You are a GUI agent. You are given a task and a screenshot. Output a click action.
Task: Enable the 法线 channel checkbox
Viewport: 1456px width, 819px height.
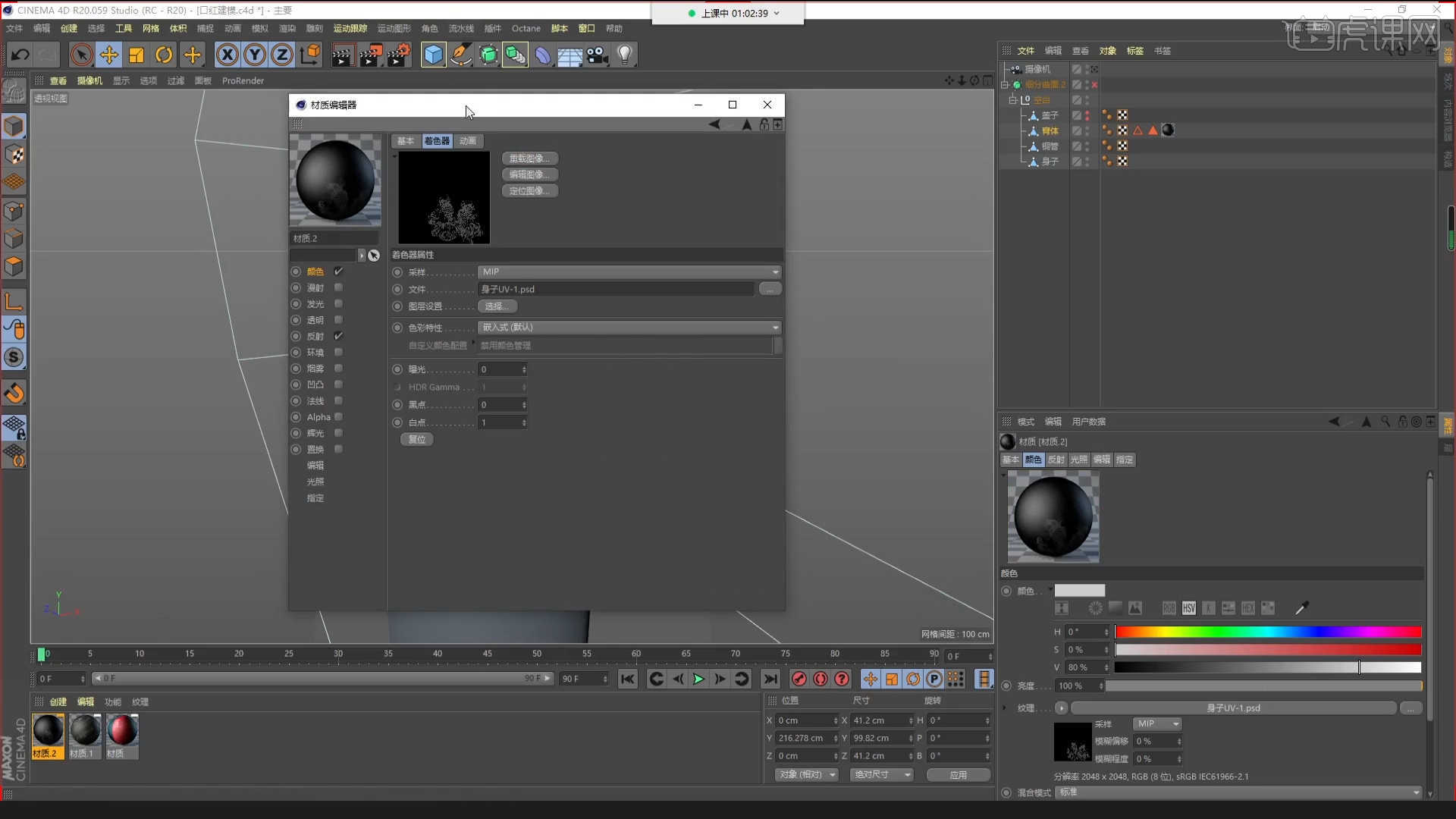[338, 400]
